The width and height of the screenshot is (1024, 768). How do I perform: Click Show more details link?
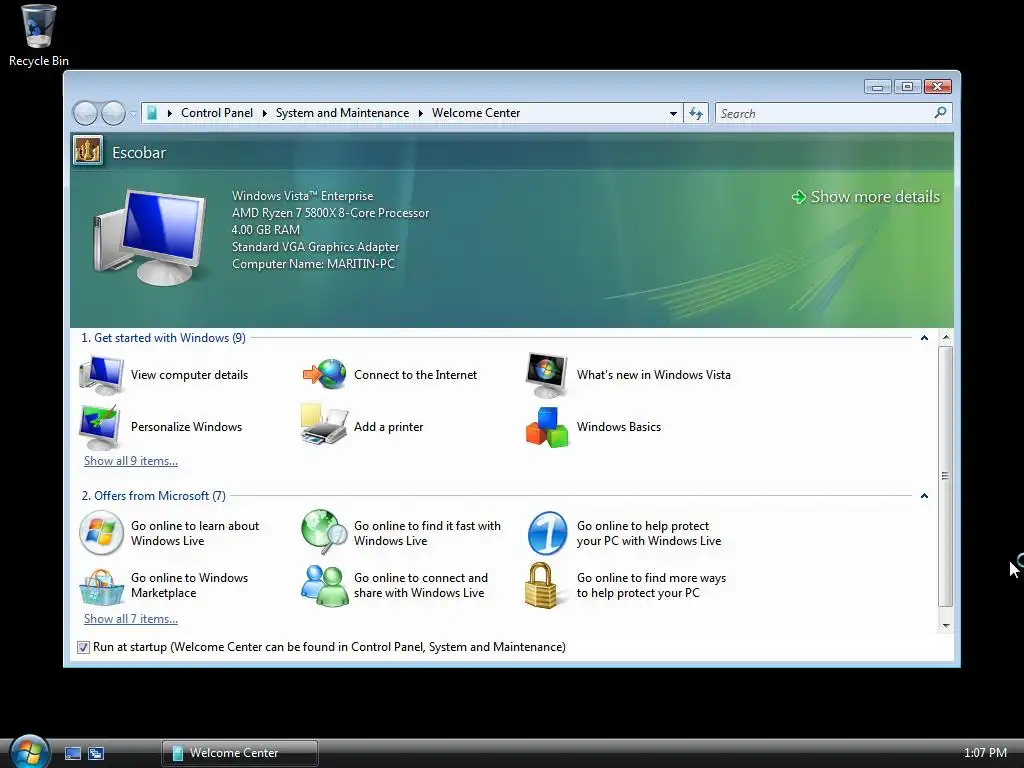875,197
